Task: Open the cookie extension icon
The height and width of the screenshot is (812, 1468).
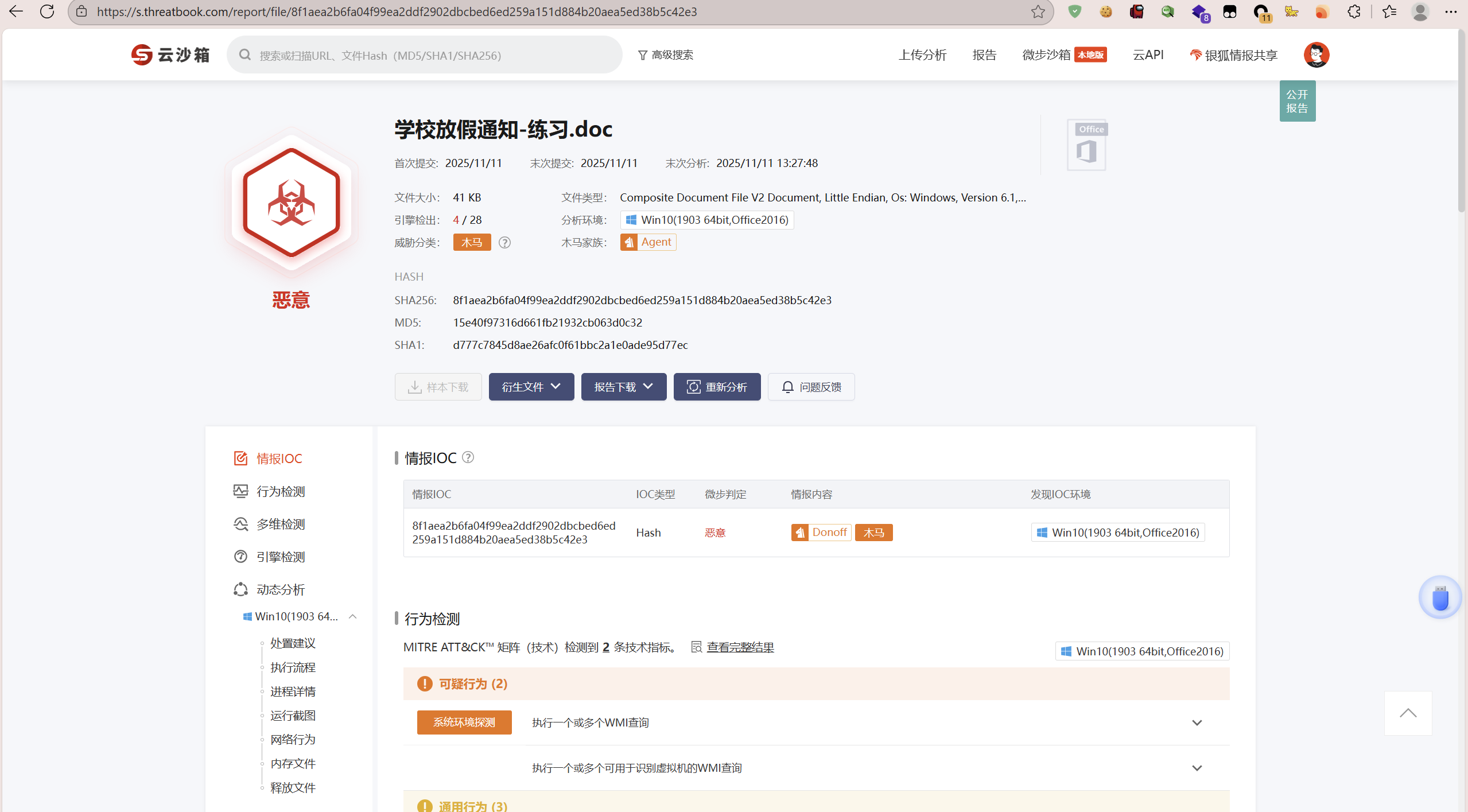Action: 1106,11
